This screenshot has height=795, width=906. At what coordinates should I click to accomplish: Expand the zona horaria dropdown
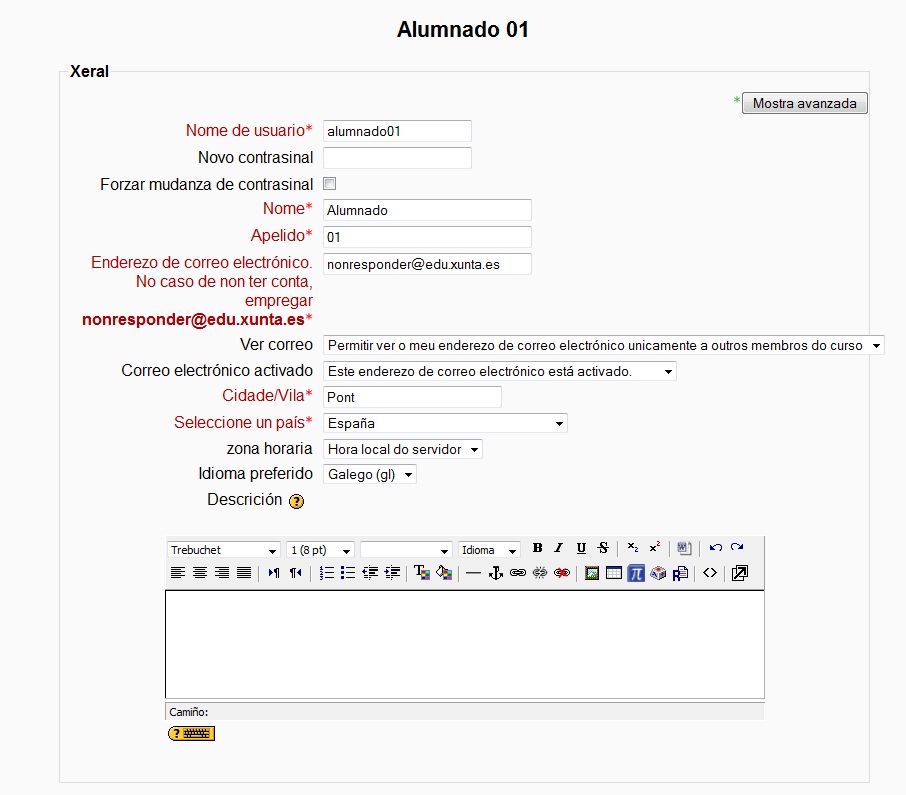coord(402,449)
